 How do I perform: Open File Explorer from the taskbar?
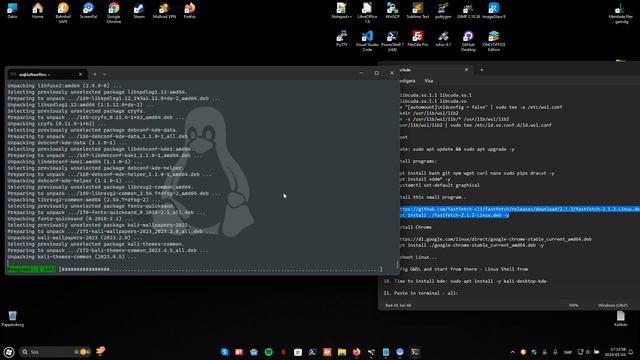(x=342, y=352)
